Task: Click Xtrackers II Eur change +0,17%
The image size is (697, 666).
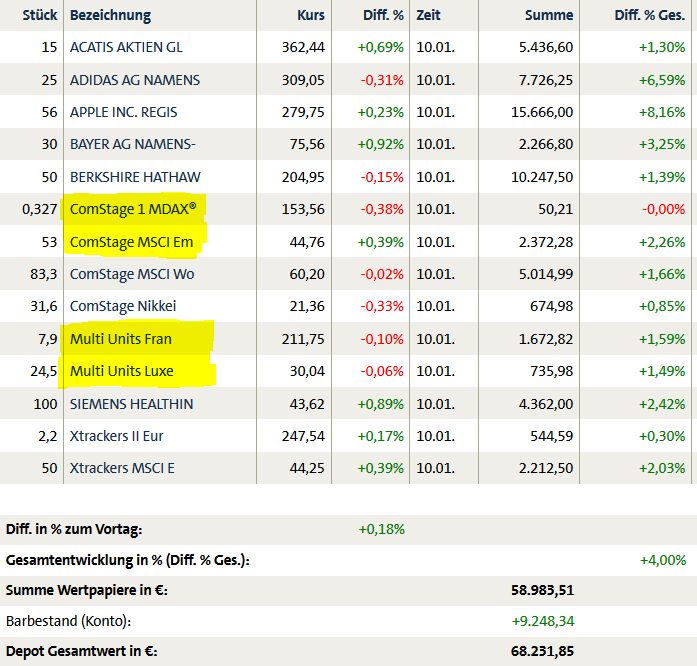Action: click(x=381, y=436)
